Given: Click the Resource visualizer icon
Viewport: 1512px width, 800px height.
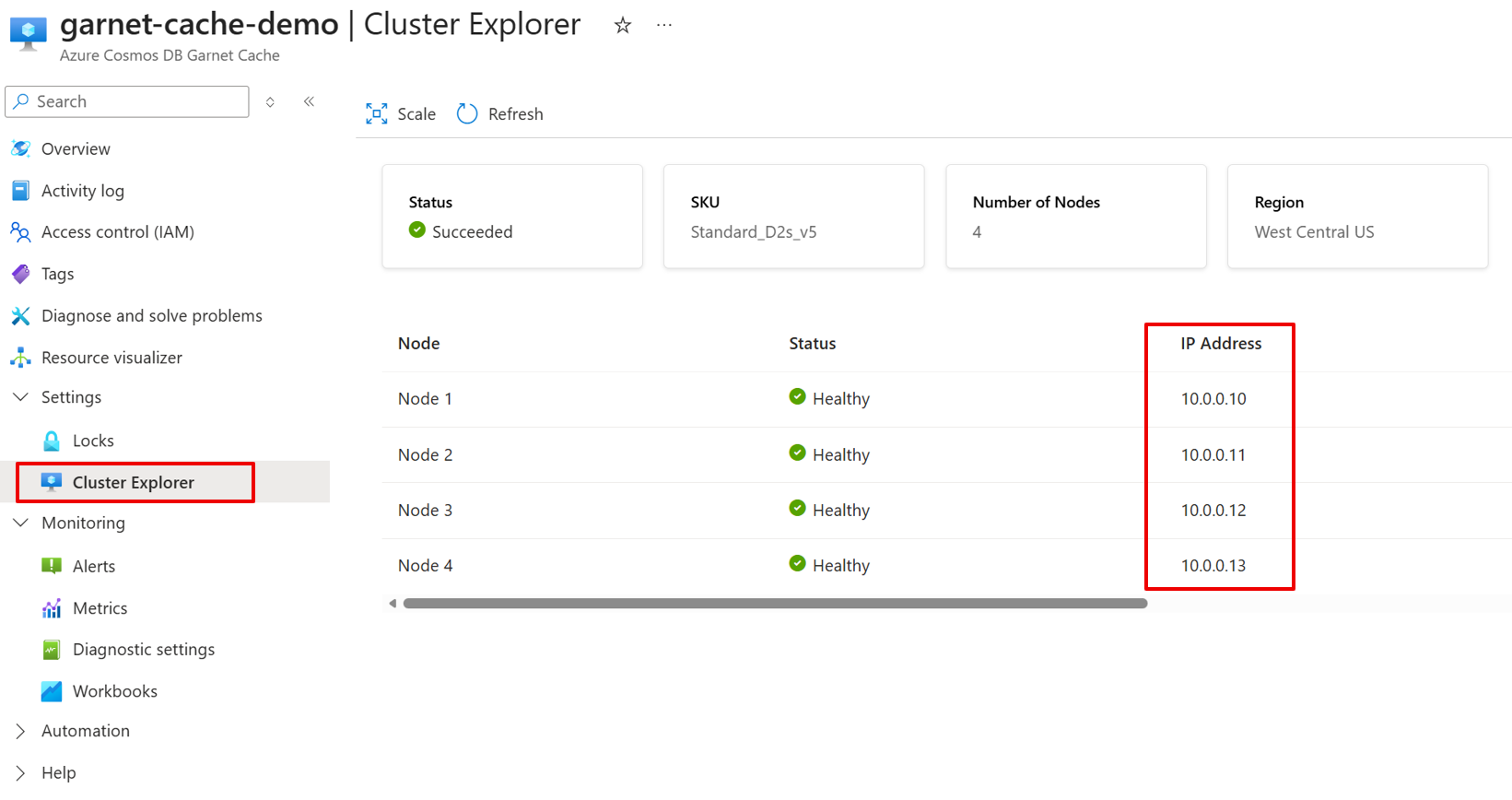Looking at the screenshot, I should [x=20, y=358].
